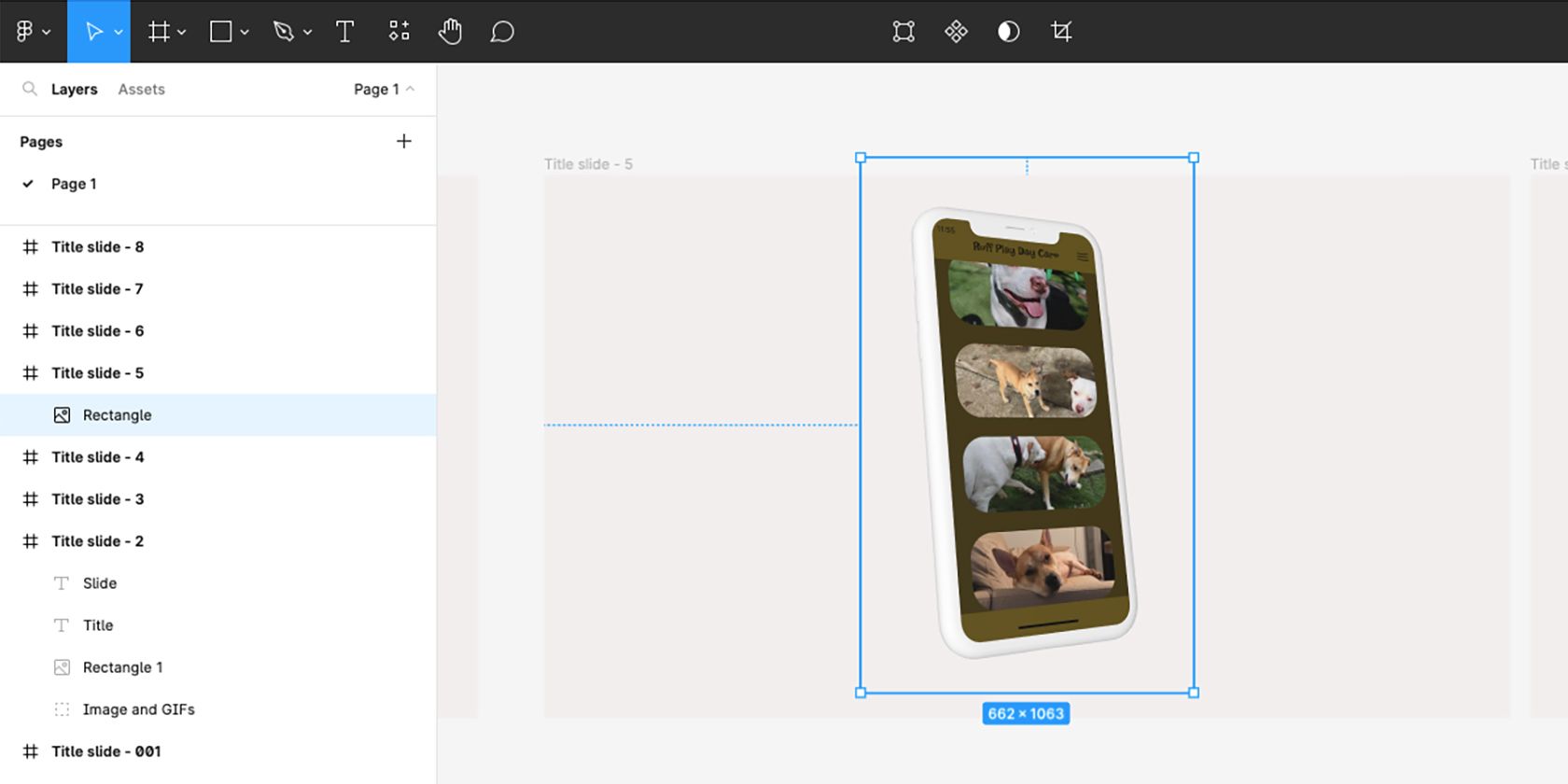The width and height of the screenshot is (1568, 784).
Task: Select the Frame tool
Action: tap(159, 32)
